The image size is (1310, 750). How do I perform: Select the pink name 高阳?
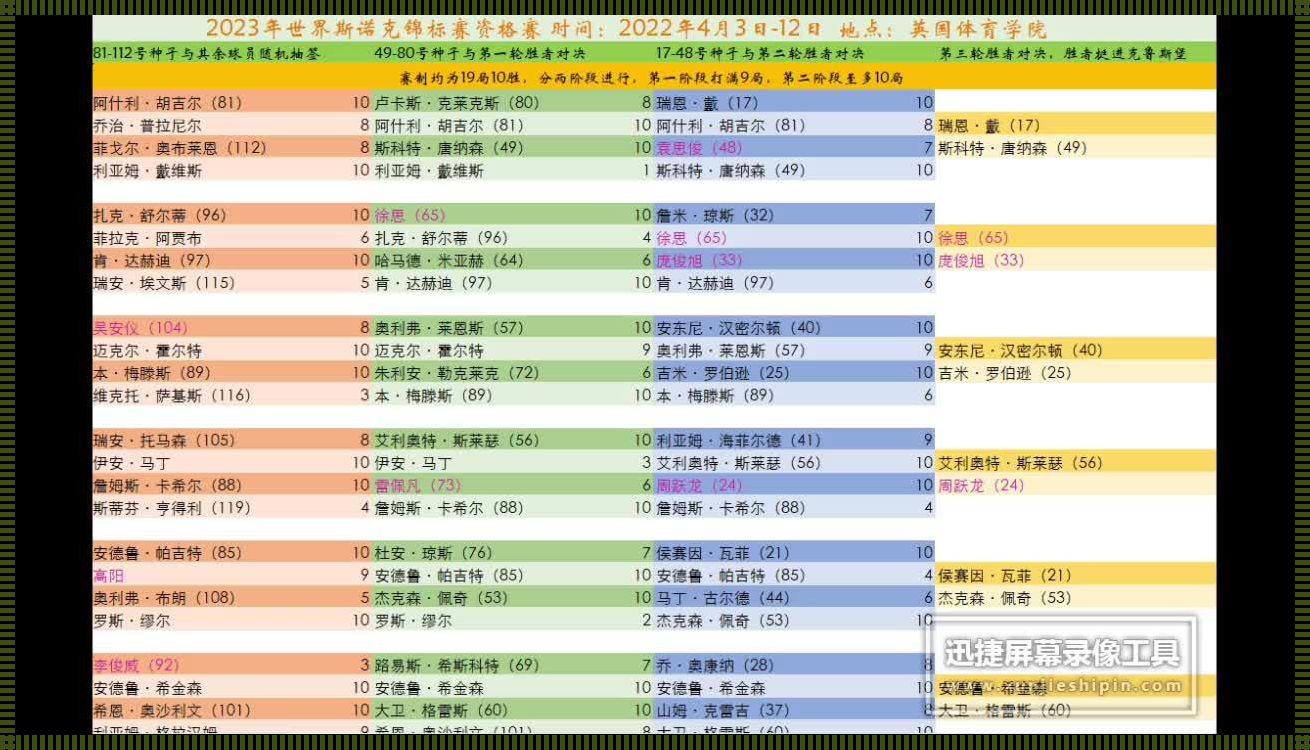click(109, 576)
